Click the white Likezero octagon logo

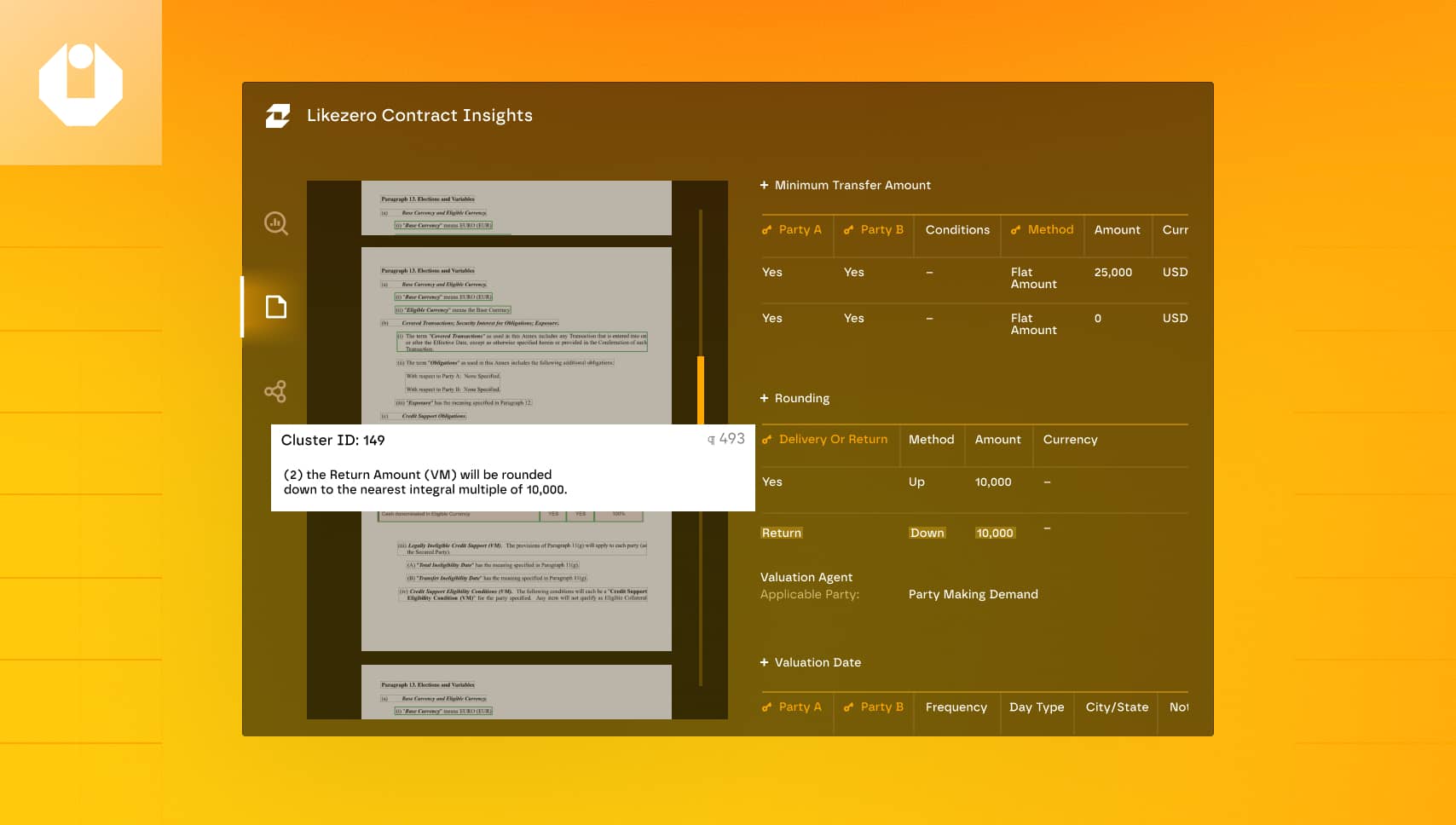81,84
